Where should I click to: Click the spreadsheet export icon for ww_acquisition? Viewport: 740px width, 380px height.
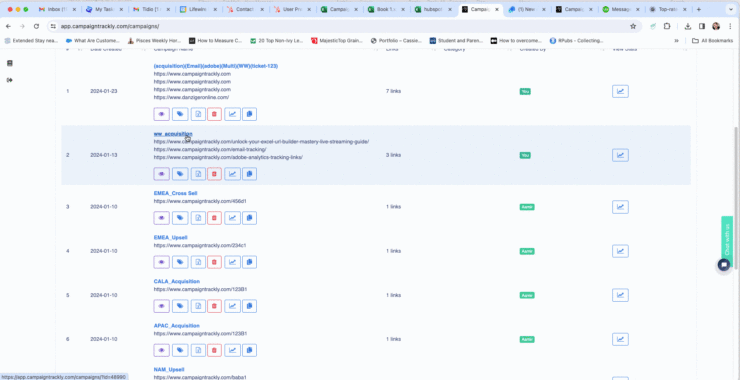pos(198,174)
